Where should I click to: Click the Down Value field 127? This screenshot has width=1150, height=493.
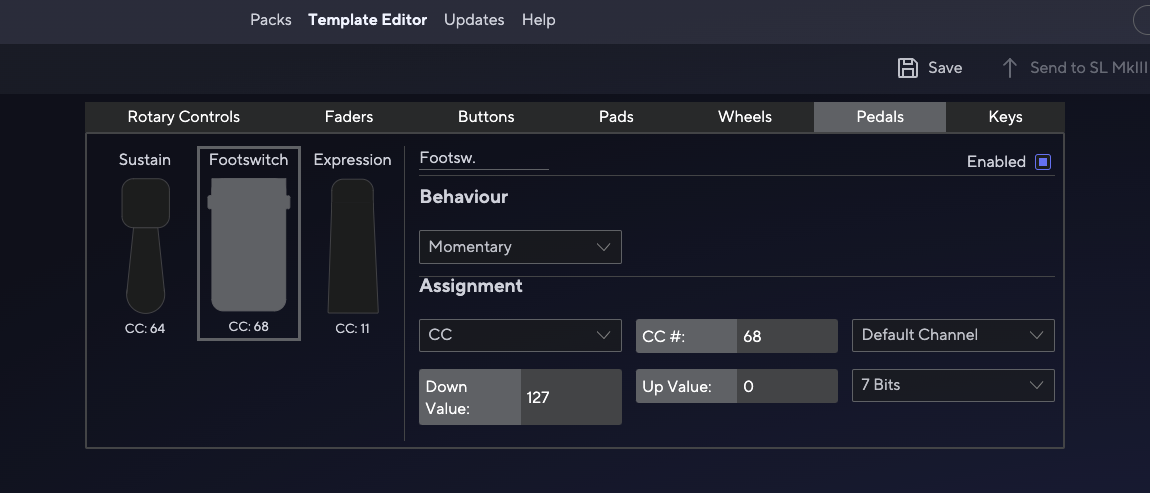pyautogui.click(x=571, y=397)
